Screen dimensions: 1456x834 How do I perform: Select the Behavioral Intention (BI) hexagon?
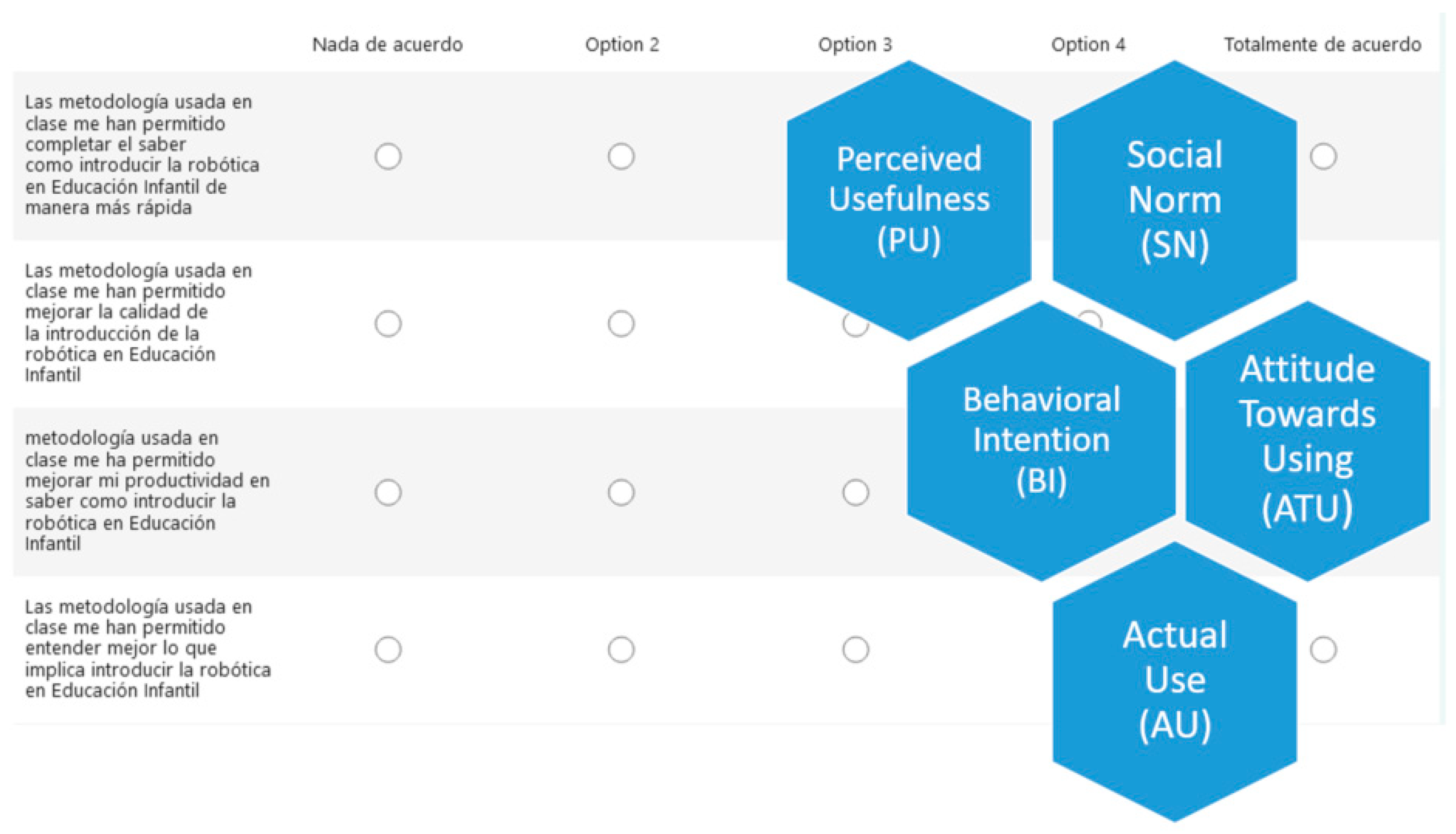[x=1041, y=440]
